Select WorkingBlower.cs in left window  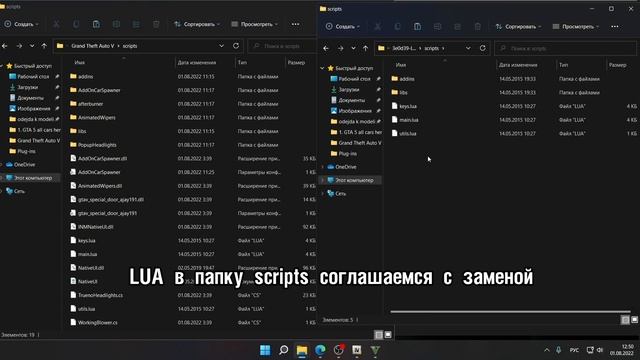pos(98,322)
